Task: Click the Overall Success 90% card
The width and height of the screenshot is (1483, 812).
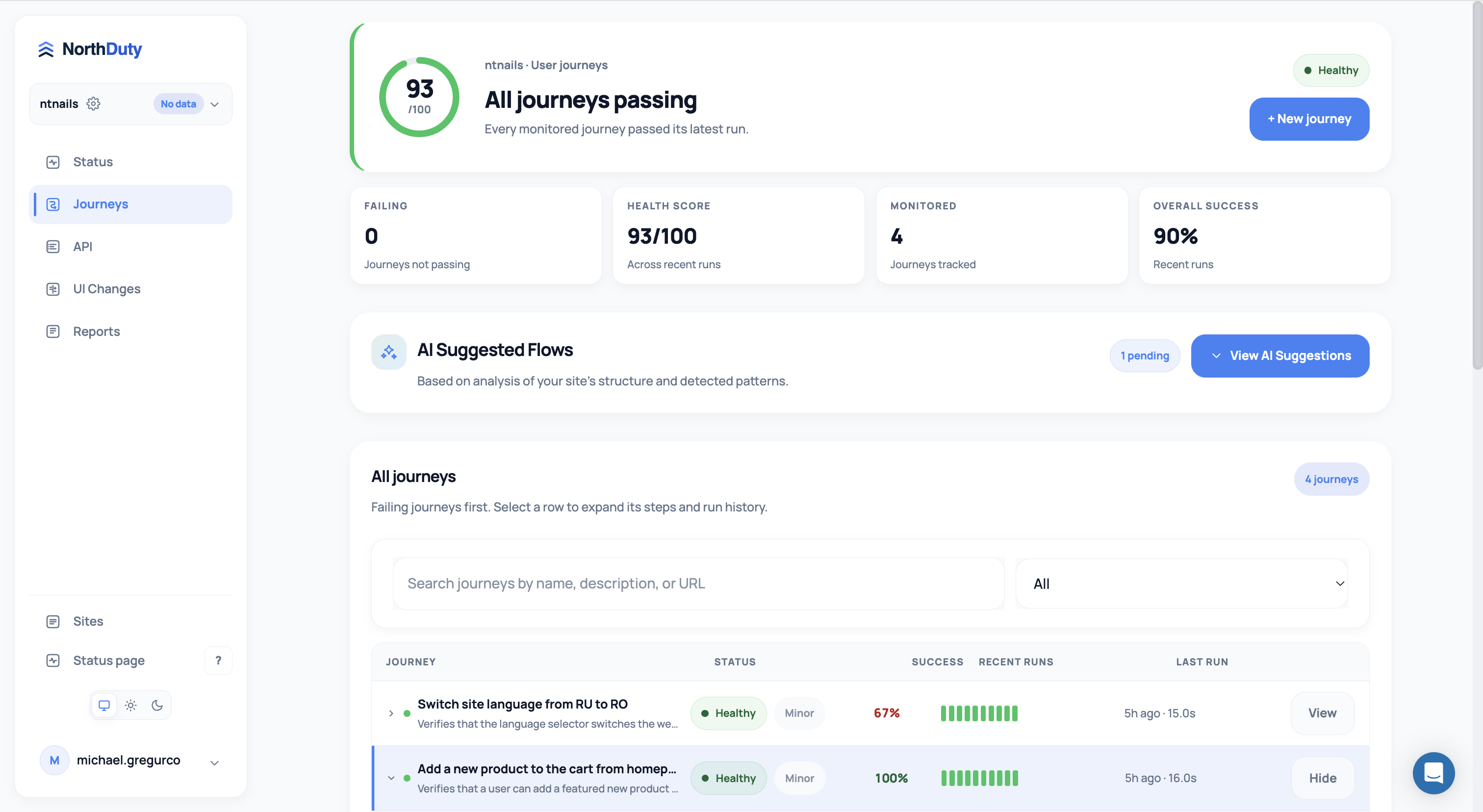Action: coord(1265,235)
